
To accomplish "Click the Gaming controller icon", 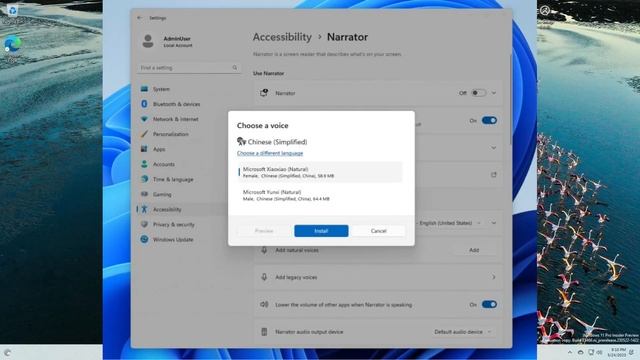I will (144, 194).
